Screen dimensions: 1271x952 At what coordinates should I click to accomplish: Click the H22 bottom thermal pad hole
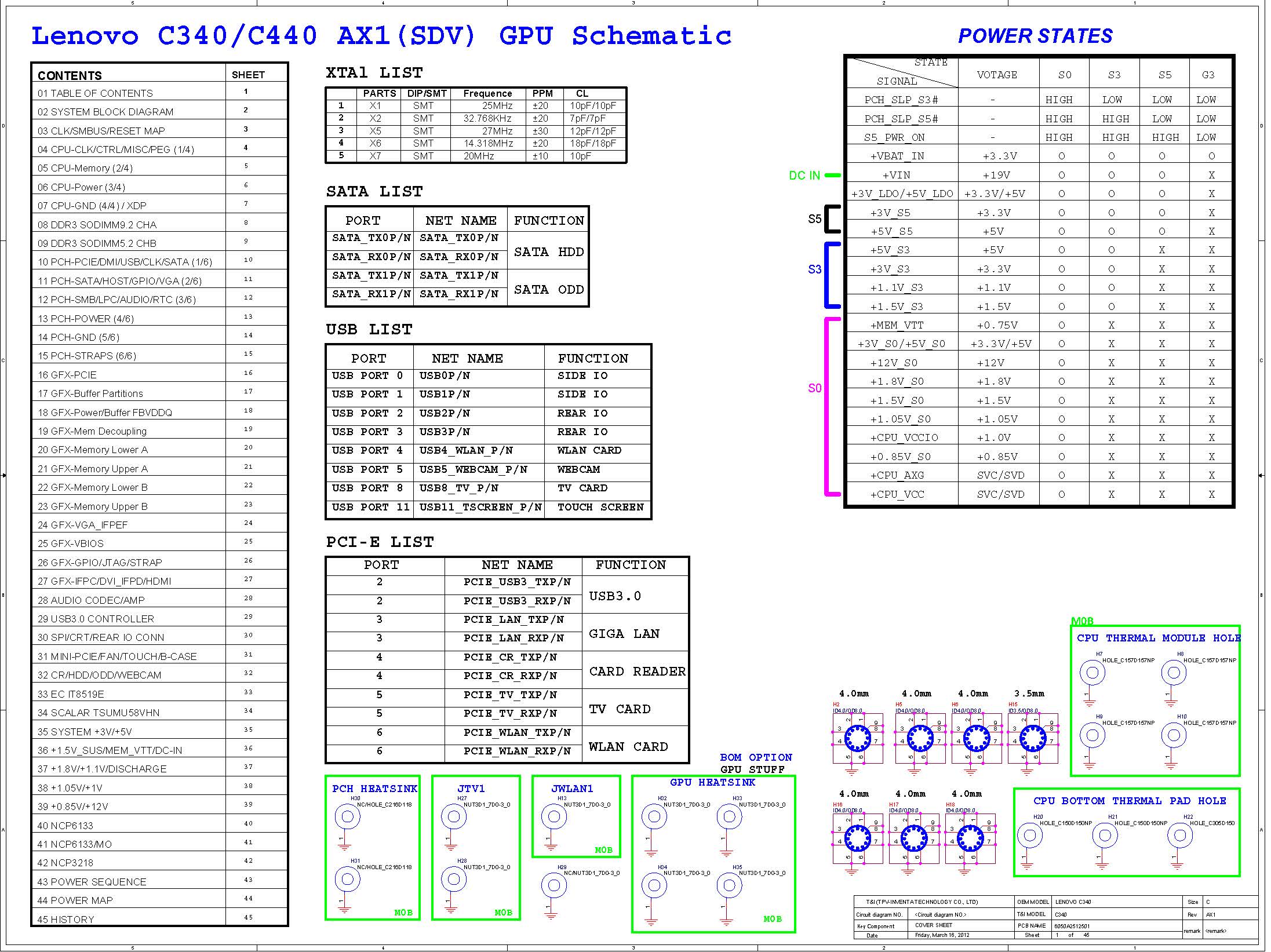(x=1180, y=836)
